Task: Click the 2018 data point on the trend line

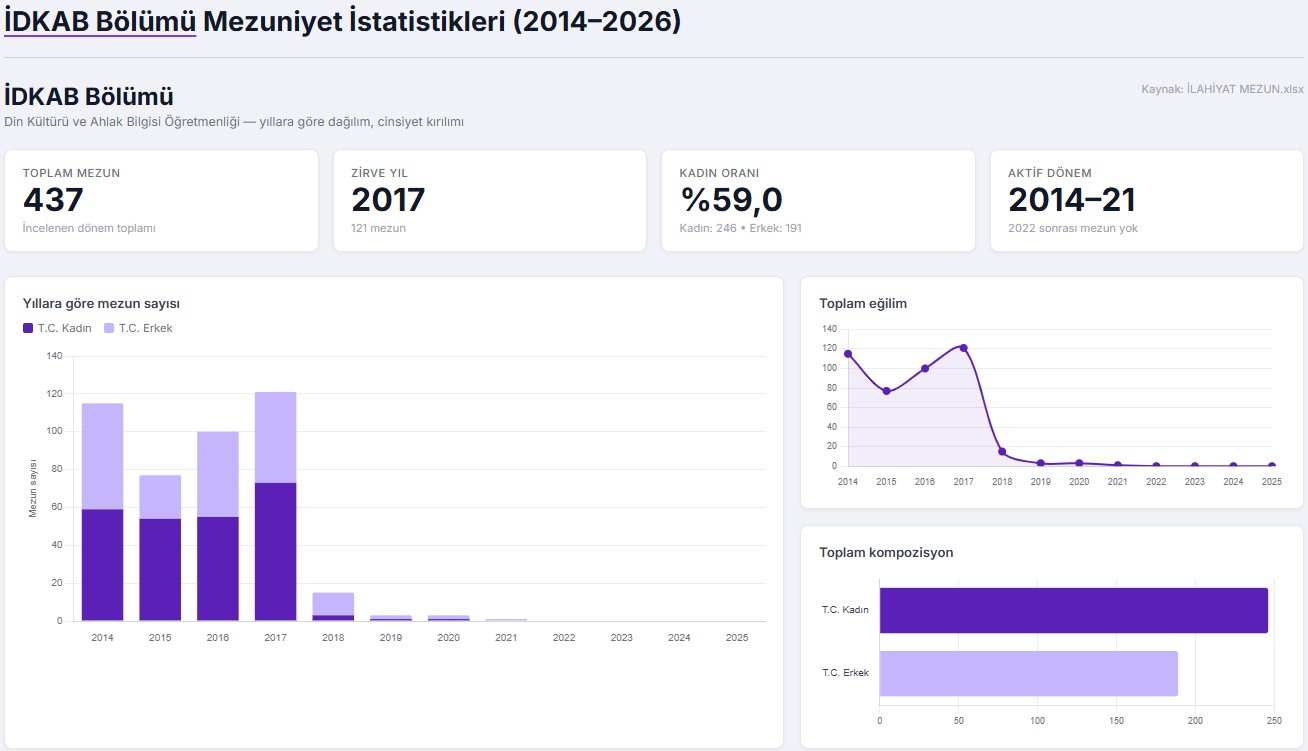Action: click(1002, 452)
